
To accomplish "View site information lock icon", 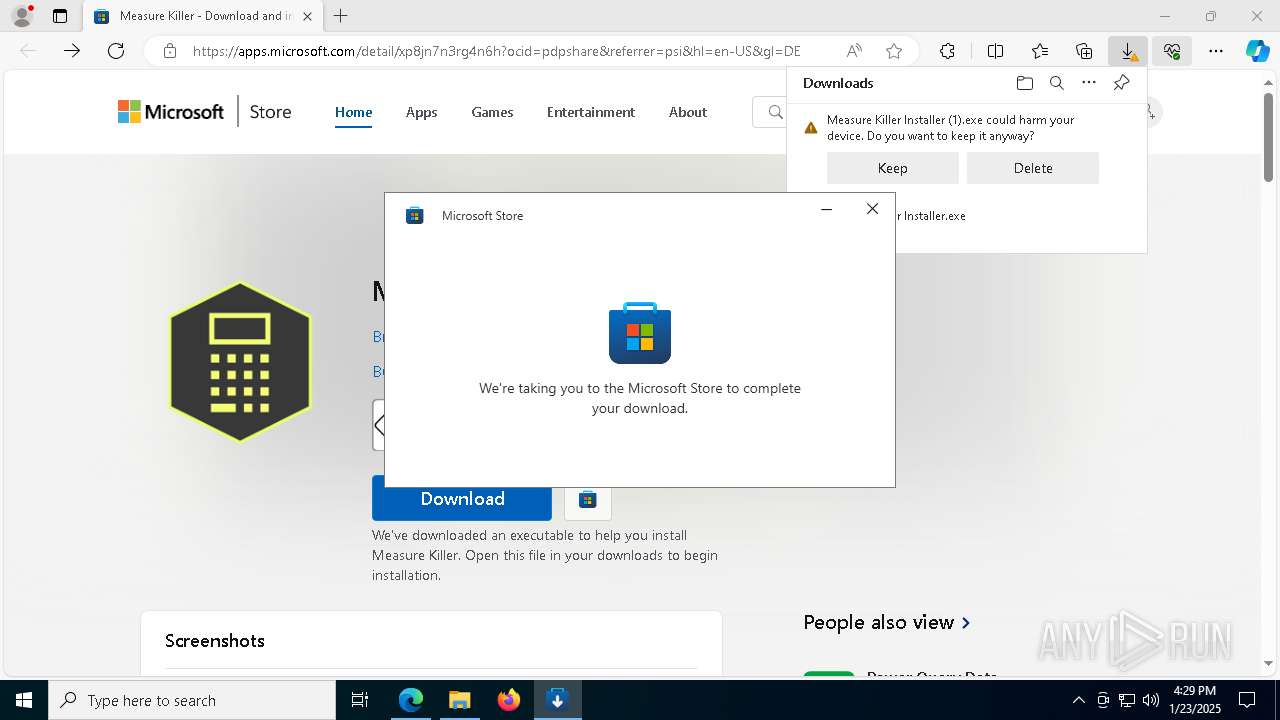I will pyautogui.click(x=170, y=51).
